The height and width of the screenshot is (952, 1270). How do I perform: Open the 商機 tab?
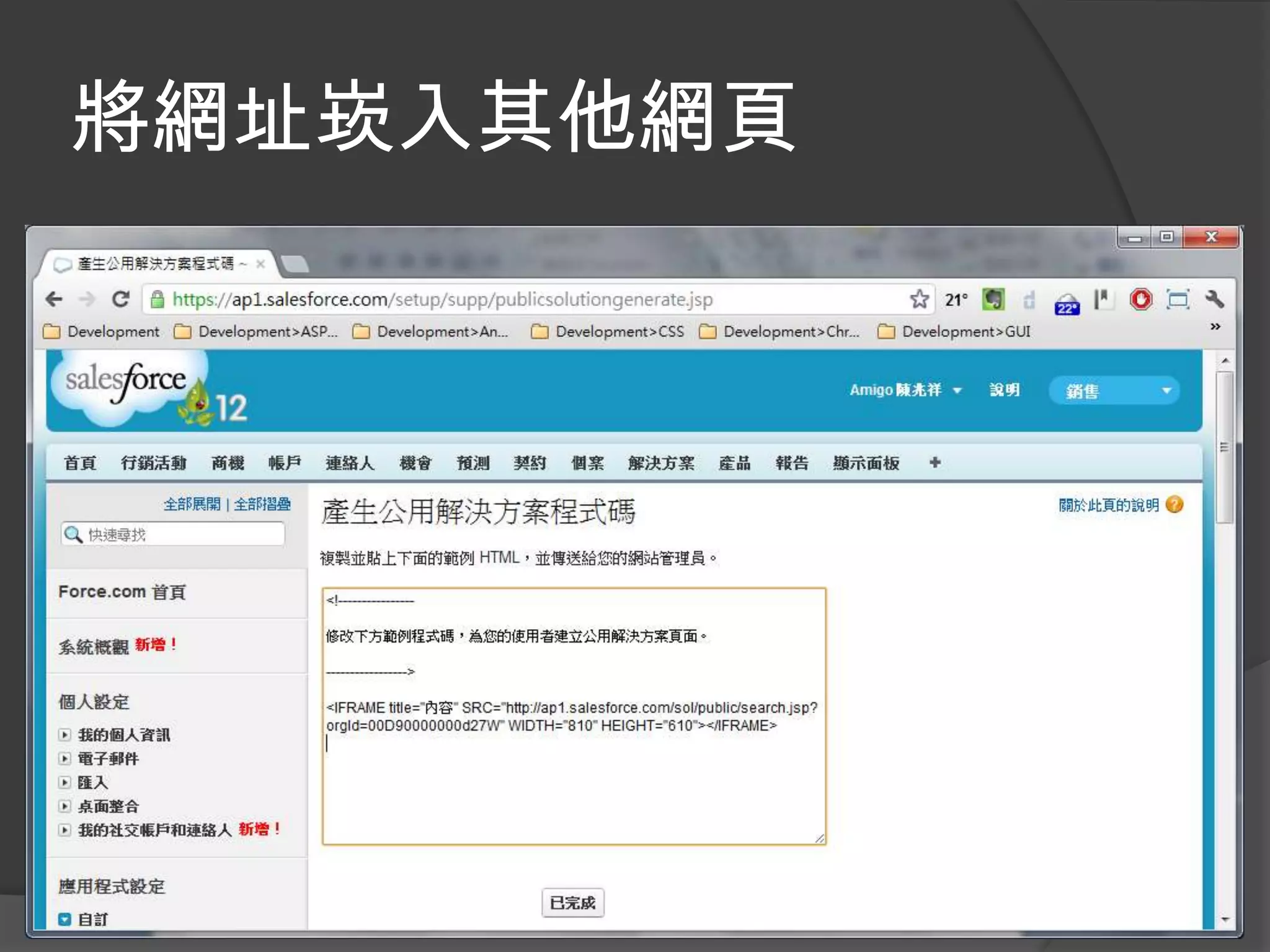(x=228, y=463)
